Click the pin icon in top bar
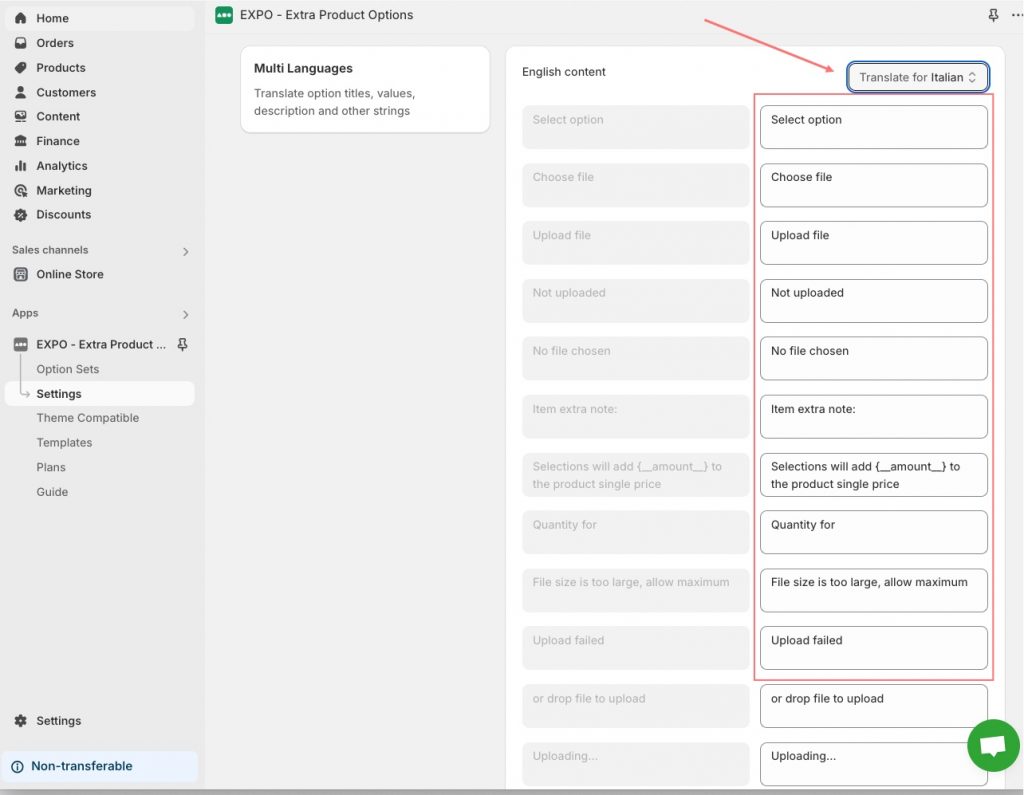This screenshot has height=795, width=1024. pyautogui.click(x=993, y=15)
